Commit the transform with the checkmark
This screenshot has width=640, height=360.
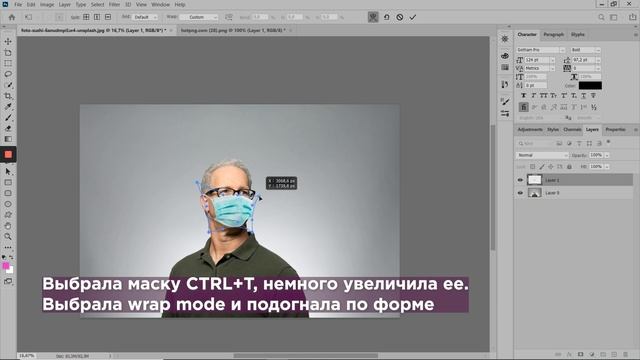click(413, 17)
